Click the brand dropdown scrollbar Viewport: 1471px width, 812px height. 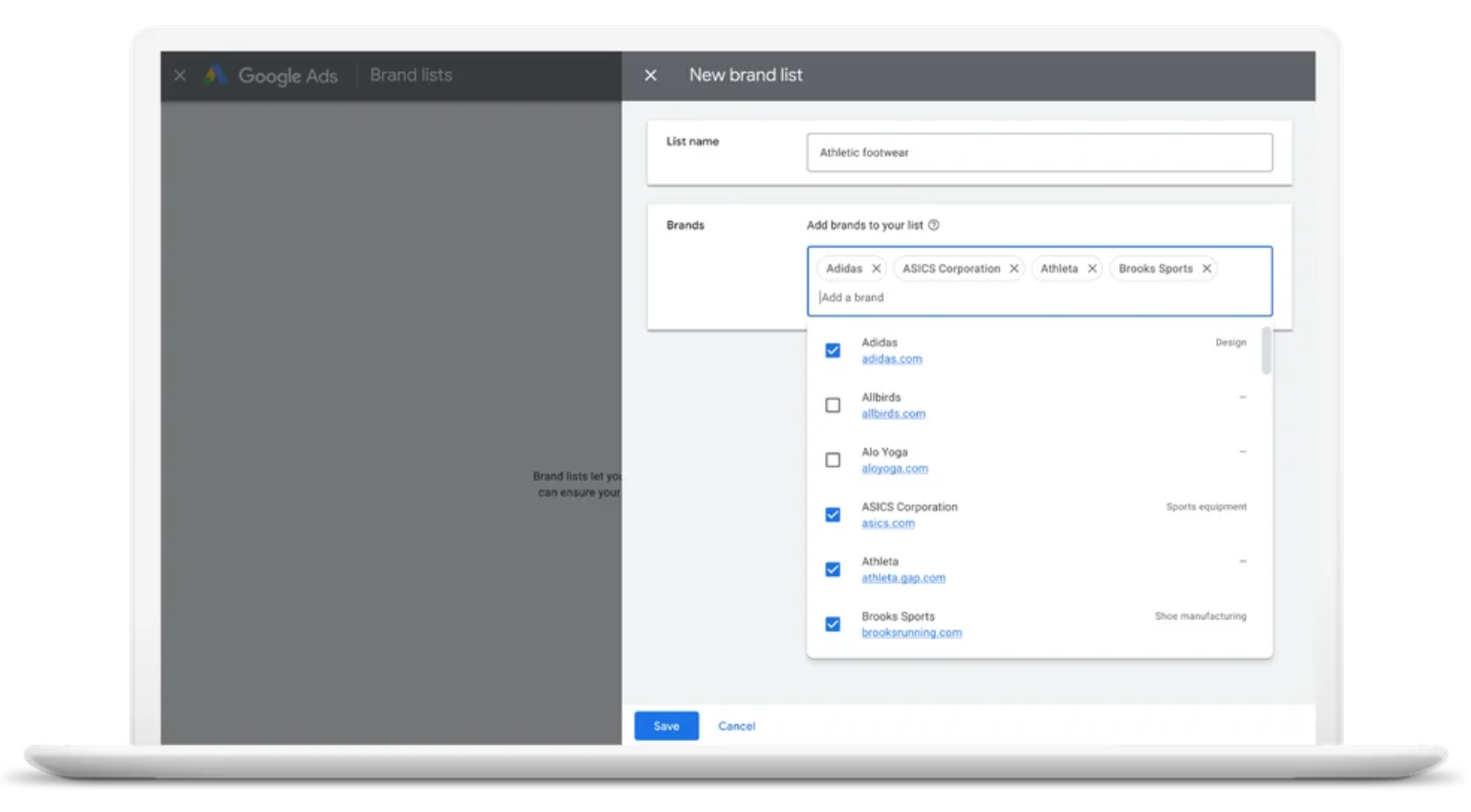(1267, 351)
